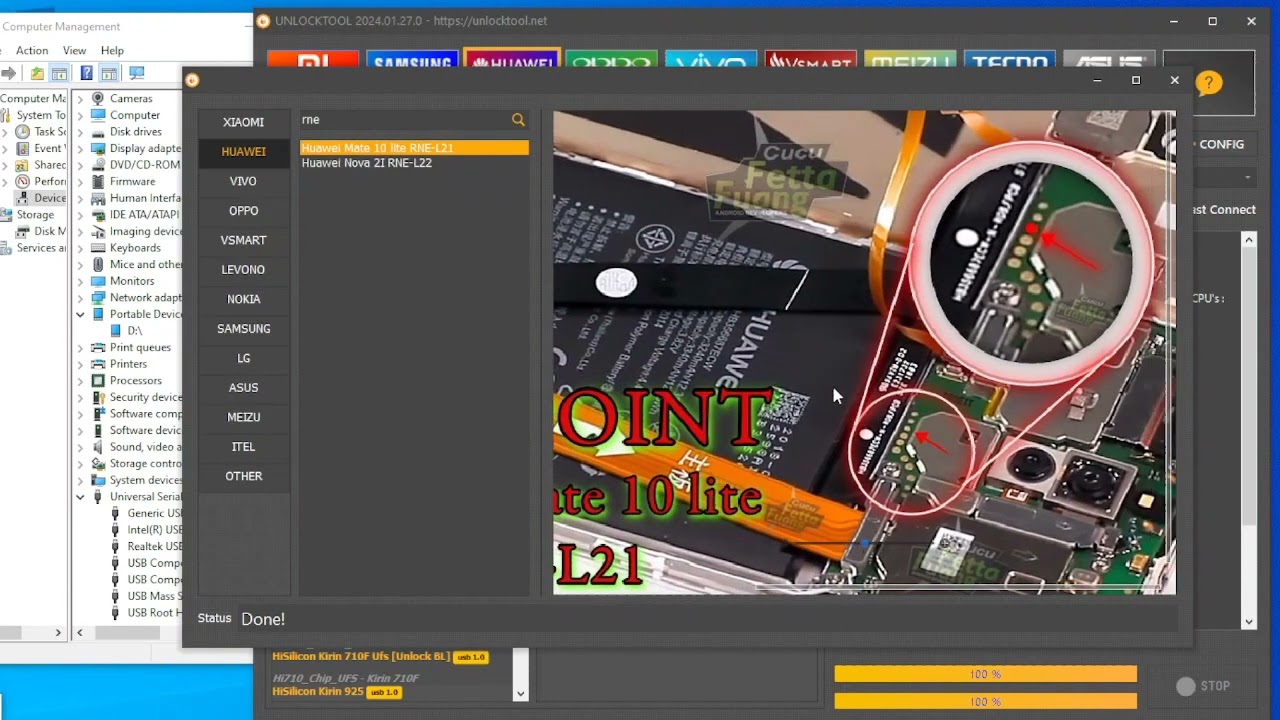Select the D:\ portable device entry
The width and height of the screenshot is (1280, 720).
(135, 330)
